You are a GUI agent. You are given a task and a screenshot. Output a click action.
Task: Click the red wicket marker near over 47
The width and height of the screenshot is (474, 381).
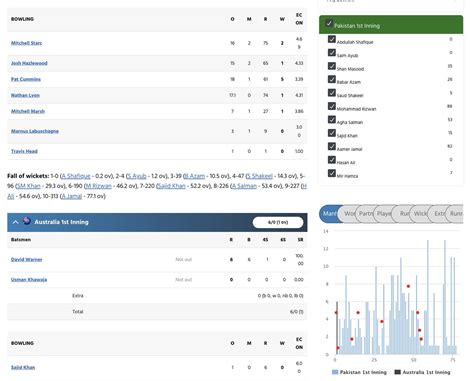(x=408, y=286)
